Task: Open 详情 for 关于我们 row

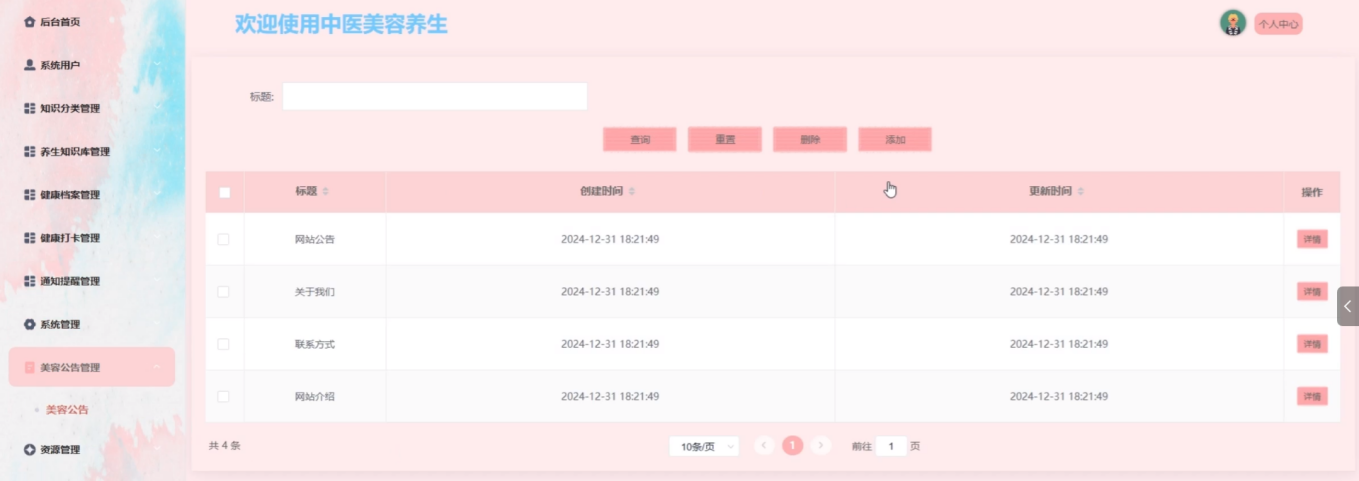Action: tap(1312, 292)
